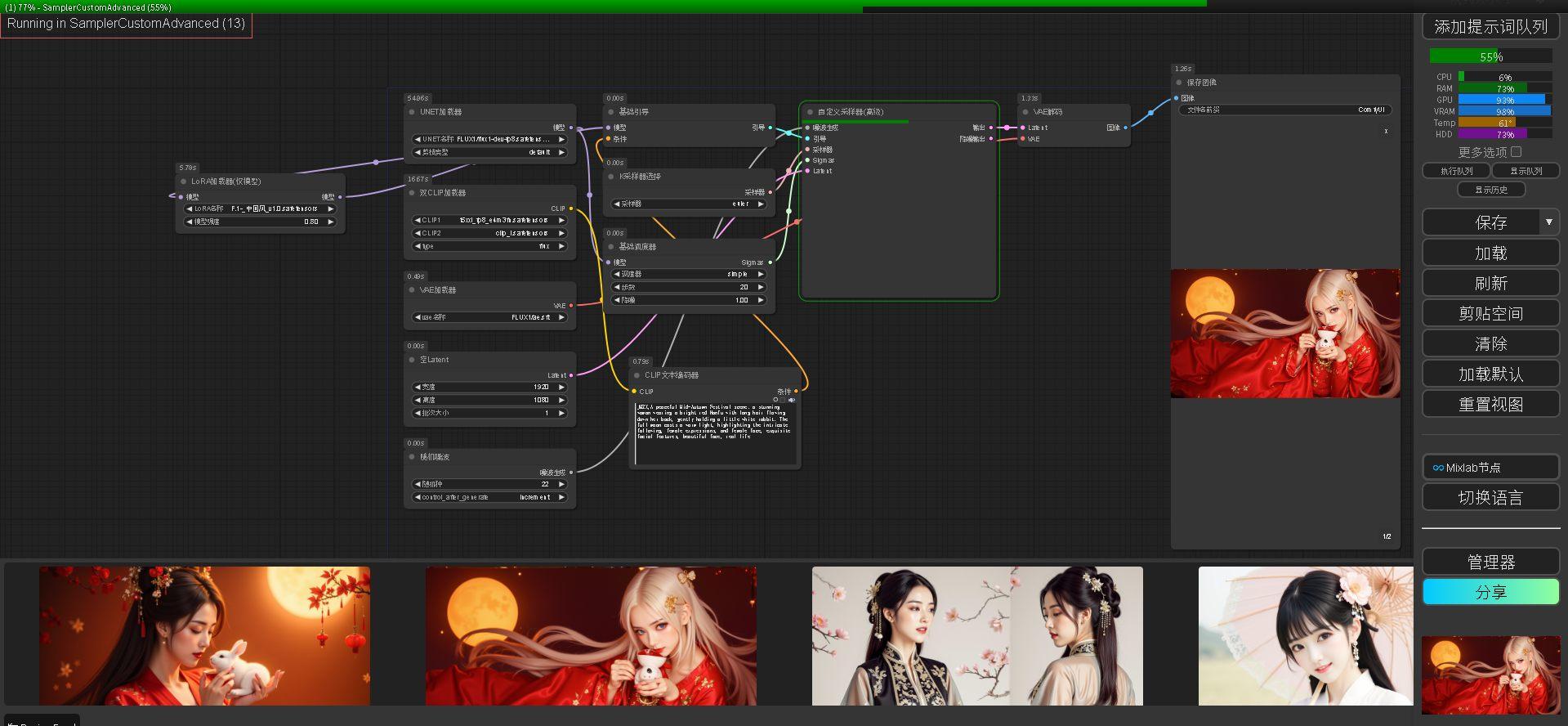This screenshot has width=1568, height=726.
Task: Enable the 更多选项 checkbox
Action: (1517, 152)
